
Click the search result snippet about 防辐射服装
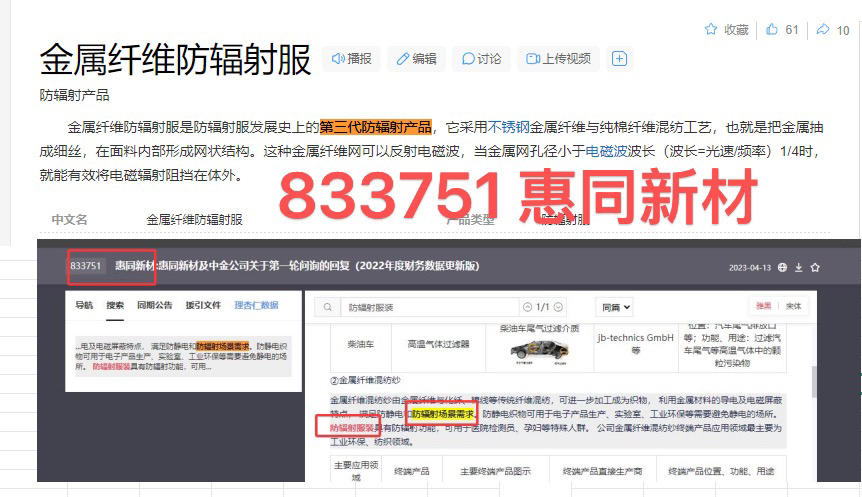(x=183, y=356)
